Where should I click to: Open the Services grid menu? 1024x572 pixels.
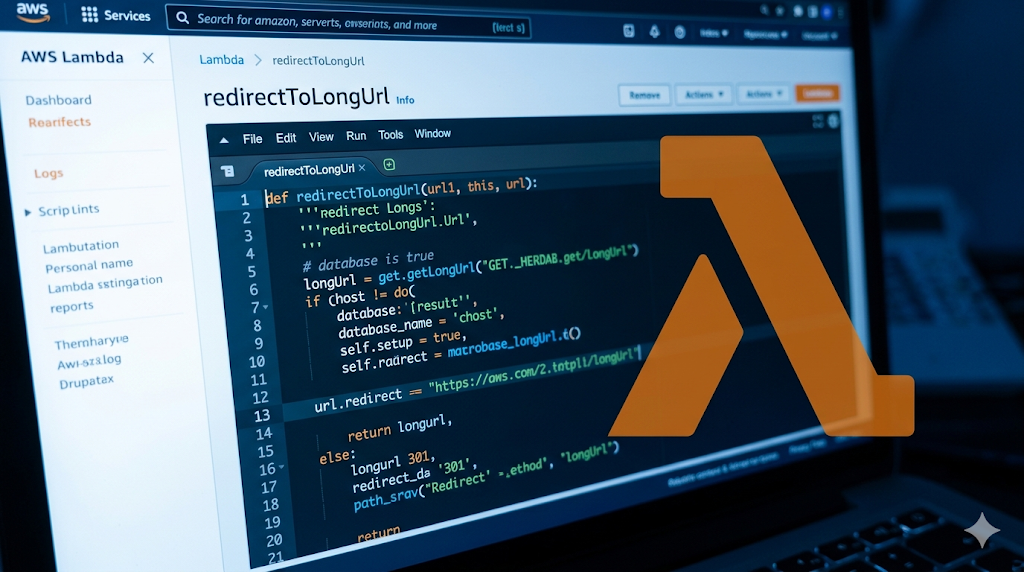click(x=116, y=15)
